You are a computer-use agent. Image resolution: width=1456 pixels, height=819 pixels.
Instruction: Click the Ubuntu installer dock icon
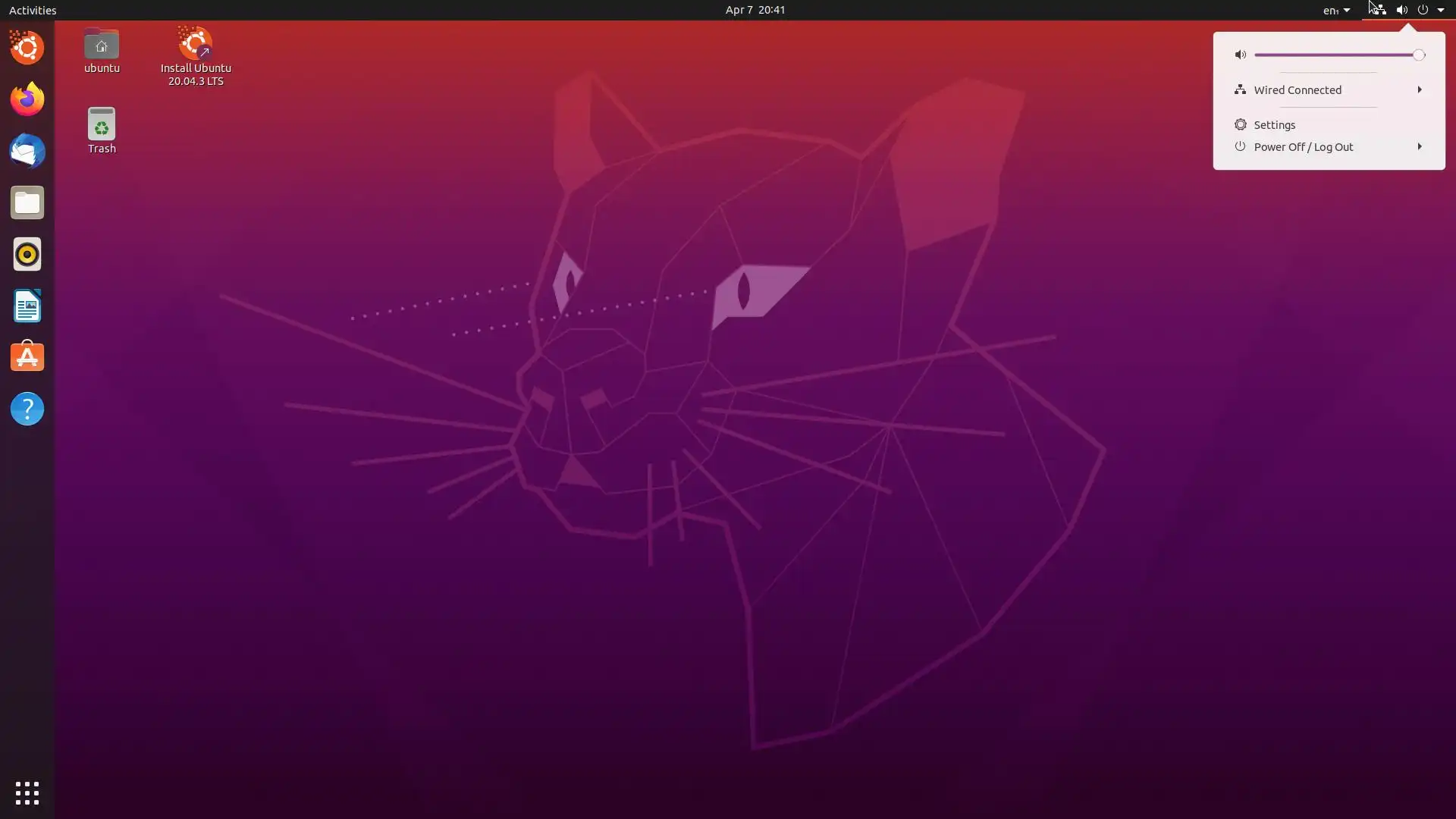(x=27, y=48)
